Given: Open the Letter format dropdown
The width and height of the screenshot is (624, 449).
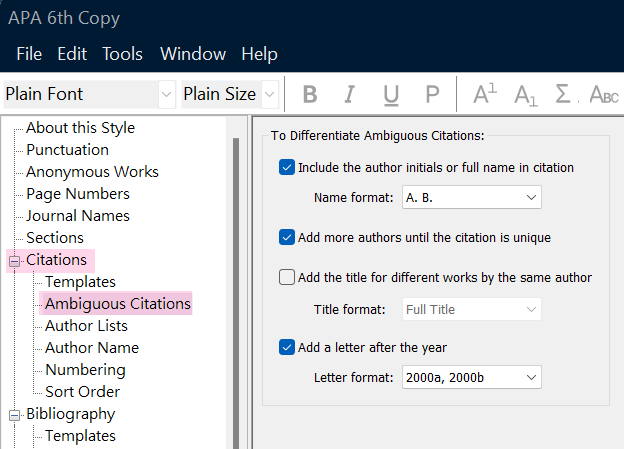Looking at the screenshot, I should click(472, 377).
